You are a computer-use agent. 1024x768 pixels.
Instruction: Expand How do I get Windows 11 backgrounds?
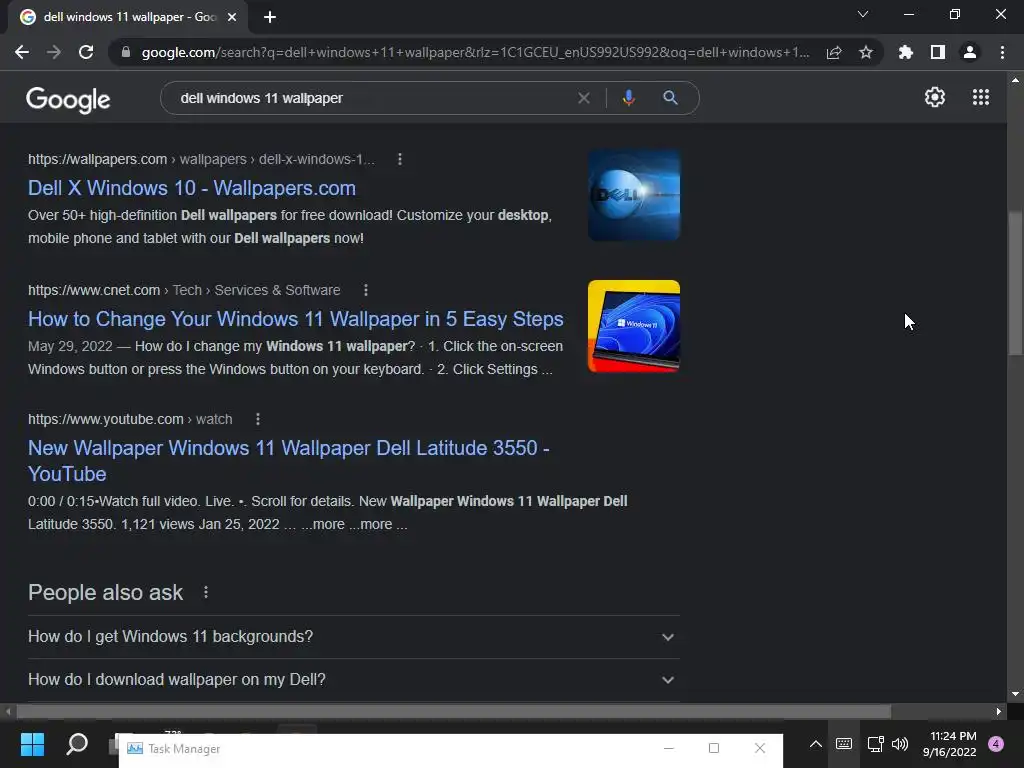pyautogui.click(x=354, y=637)
